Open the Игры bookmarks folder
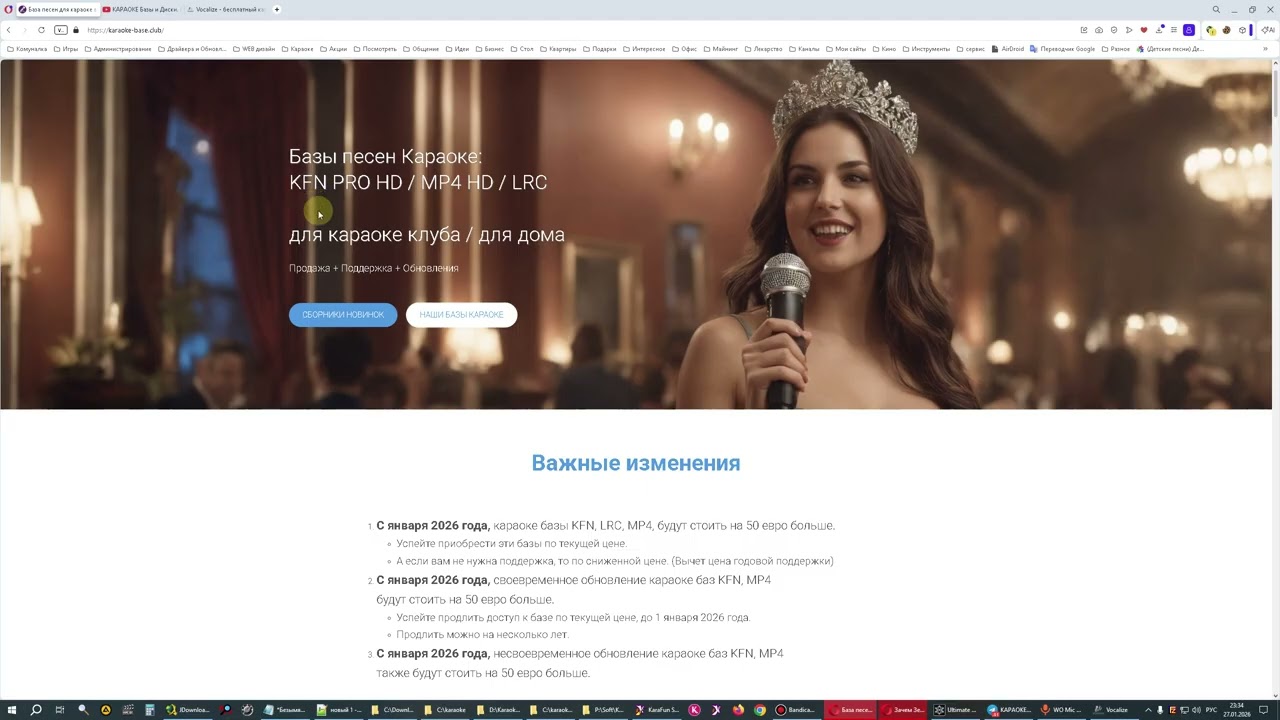The image size is (1280, 720). pos(66,48)
